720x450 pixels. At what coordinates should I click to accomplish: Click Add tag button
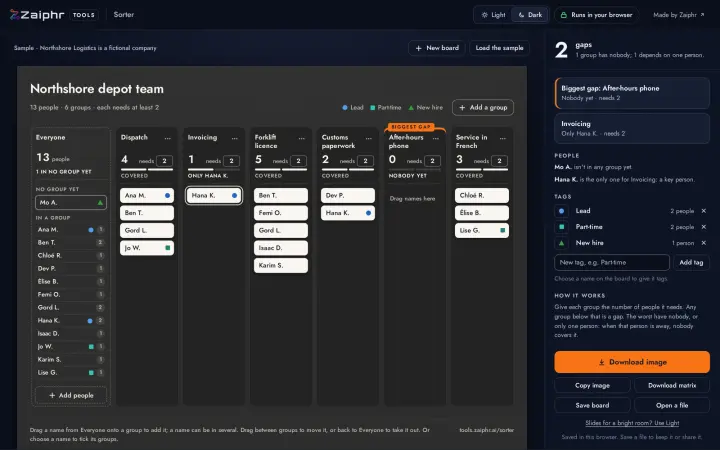pyautogui.click(x=691, y=262)
